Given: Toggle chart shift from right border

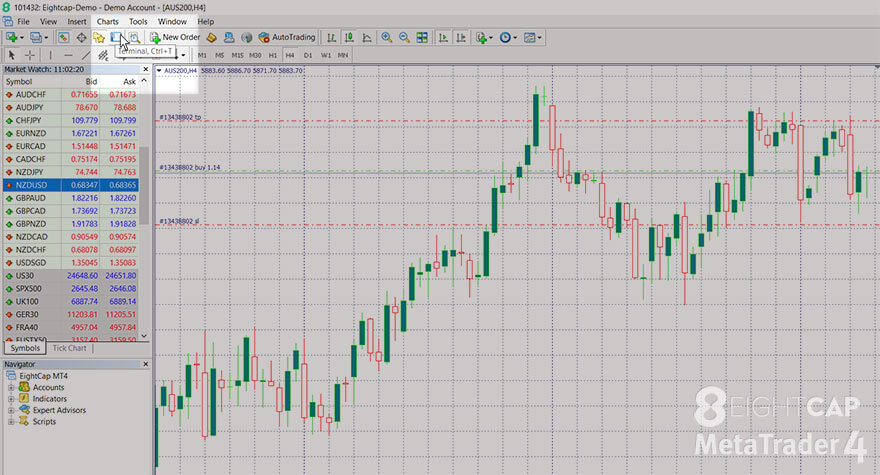Looking at the screenshot, I should [x=461, y=38].
